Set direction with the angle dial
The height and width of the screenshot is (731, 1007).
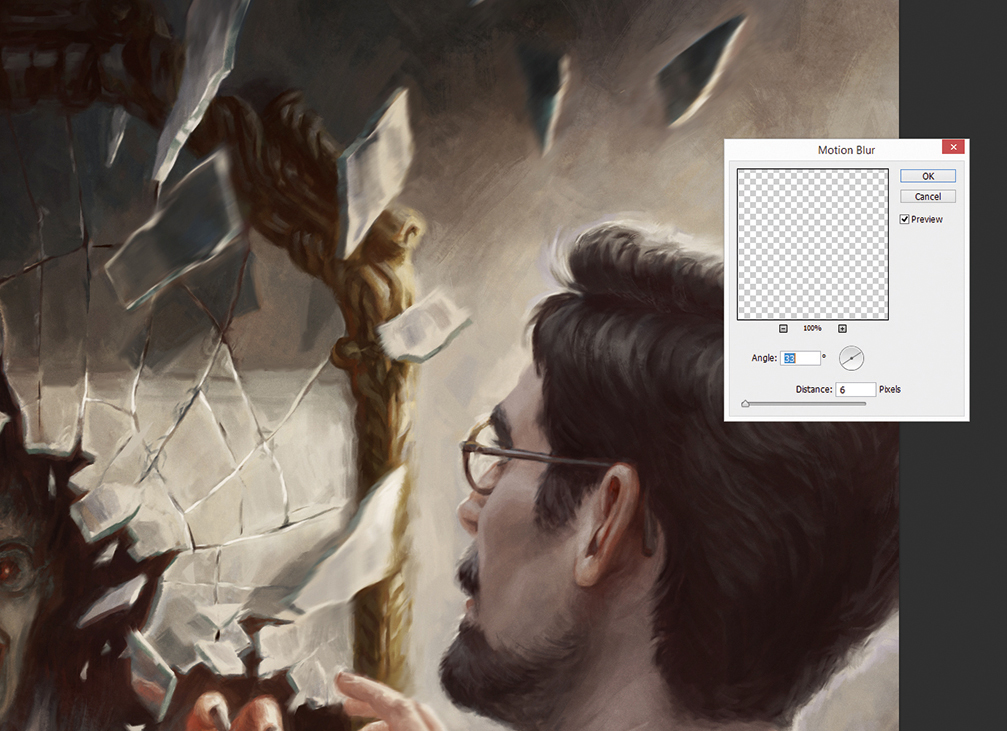[x=851, y=358]
